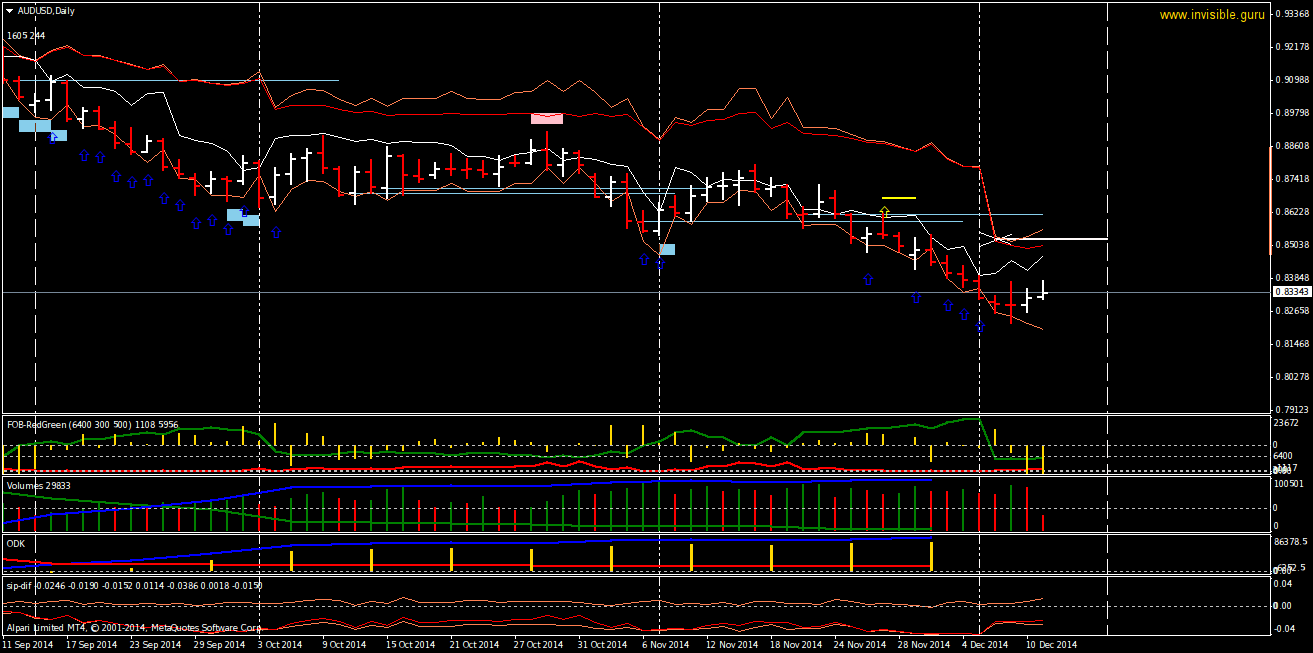Select the short yellow horizontal line
The width and height of the screenshot is (1313, 653).
899,198
